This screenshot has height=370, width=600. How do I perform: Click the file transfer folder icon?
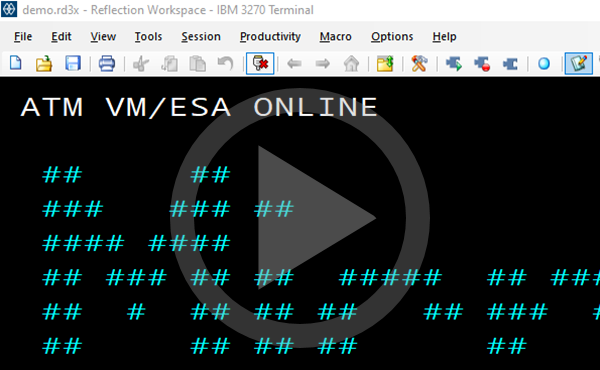[385, 64]
